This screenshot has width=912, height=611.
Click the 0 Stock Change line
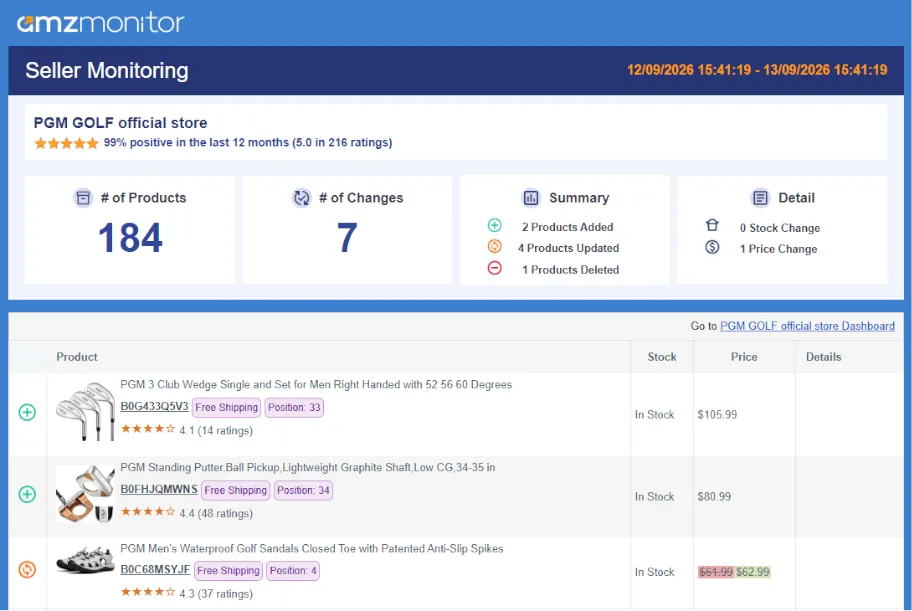780,228
